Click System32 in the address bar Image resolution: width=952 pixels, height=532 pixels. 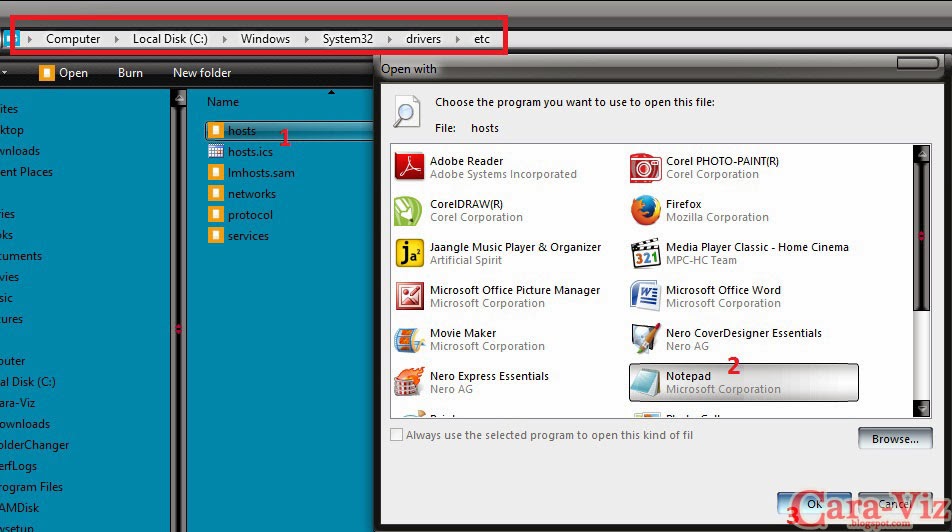click(347, 39)
